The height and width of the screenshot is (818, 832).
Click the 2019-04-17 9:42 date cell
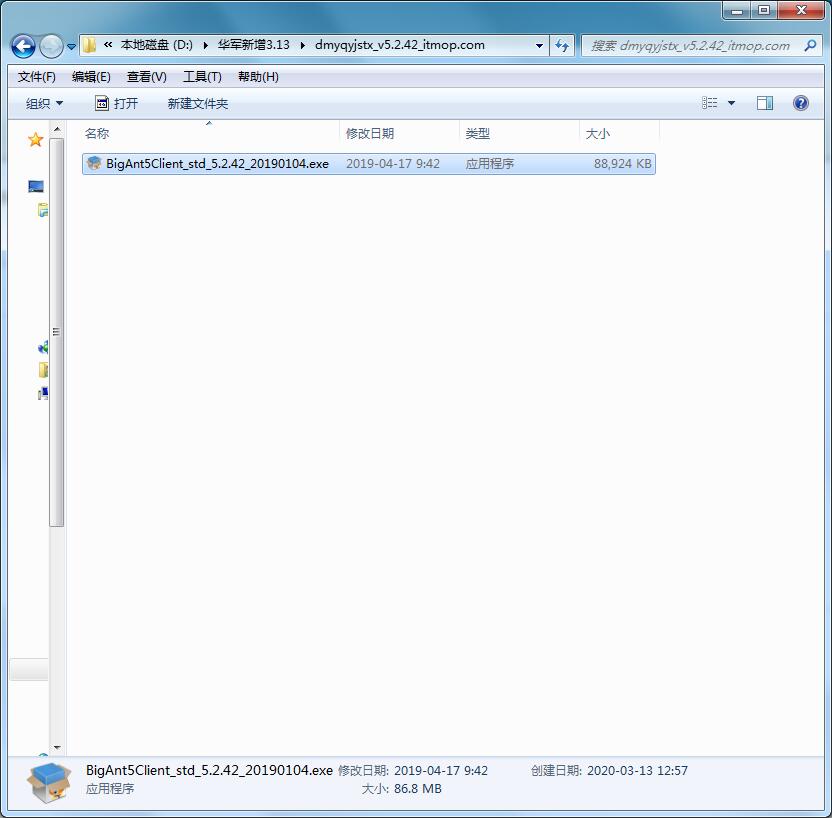(x=393, y=163)
